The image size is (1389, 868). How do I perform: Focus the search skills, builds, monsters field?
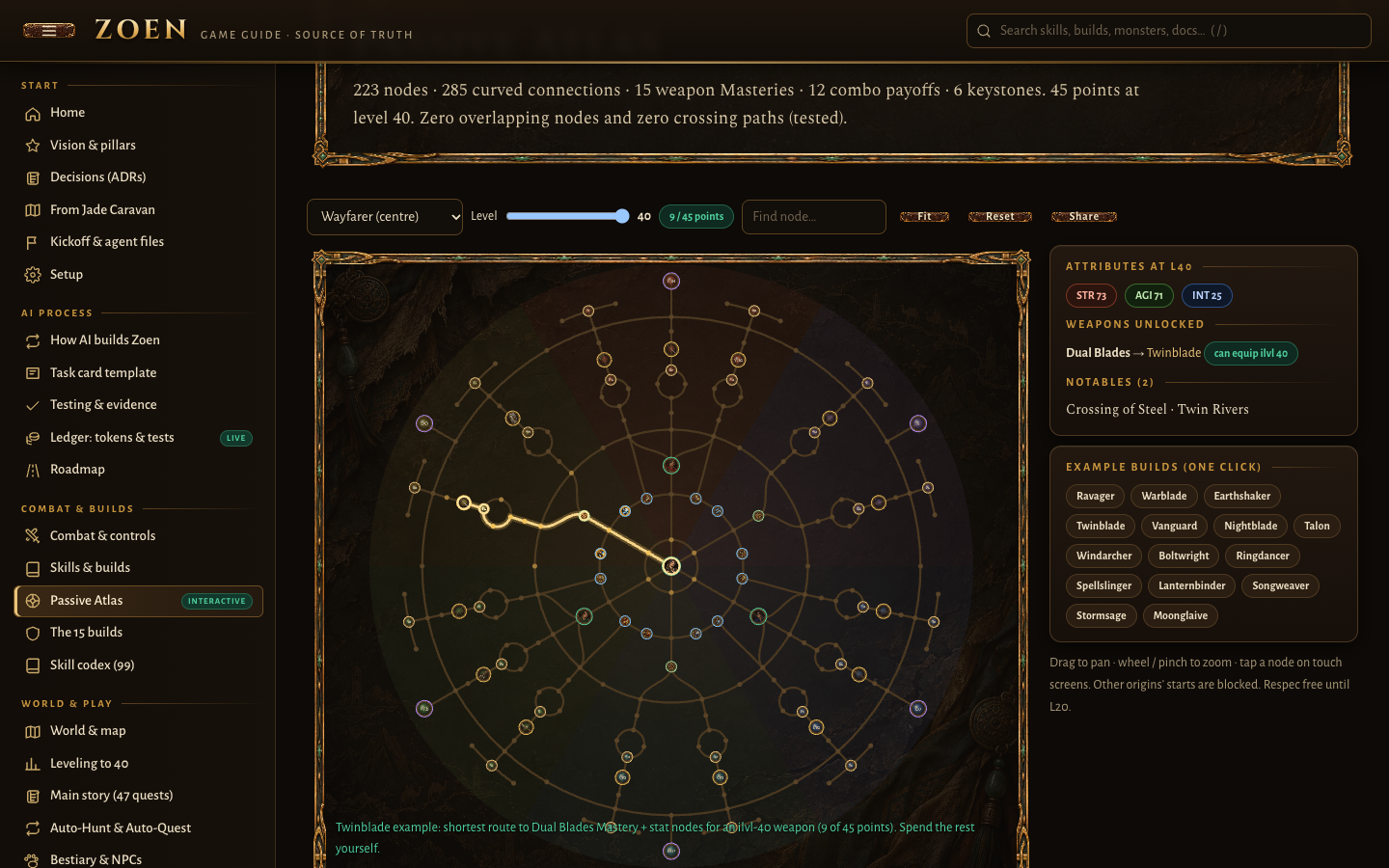1169,31
